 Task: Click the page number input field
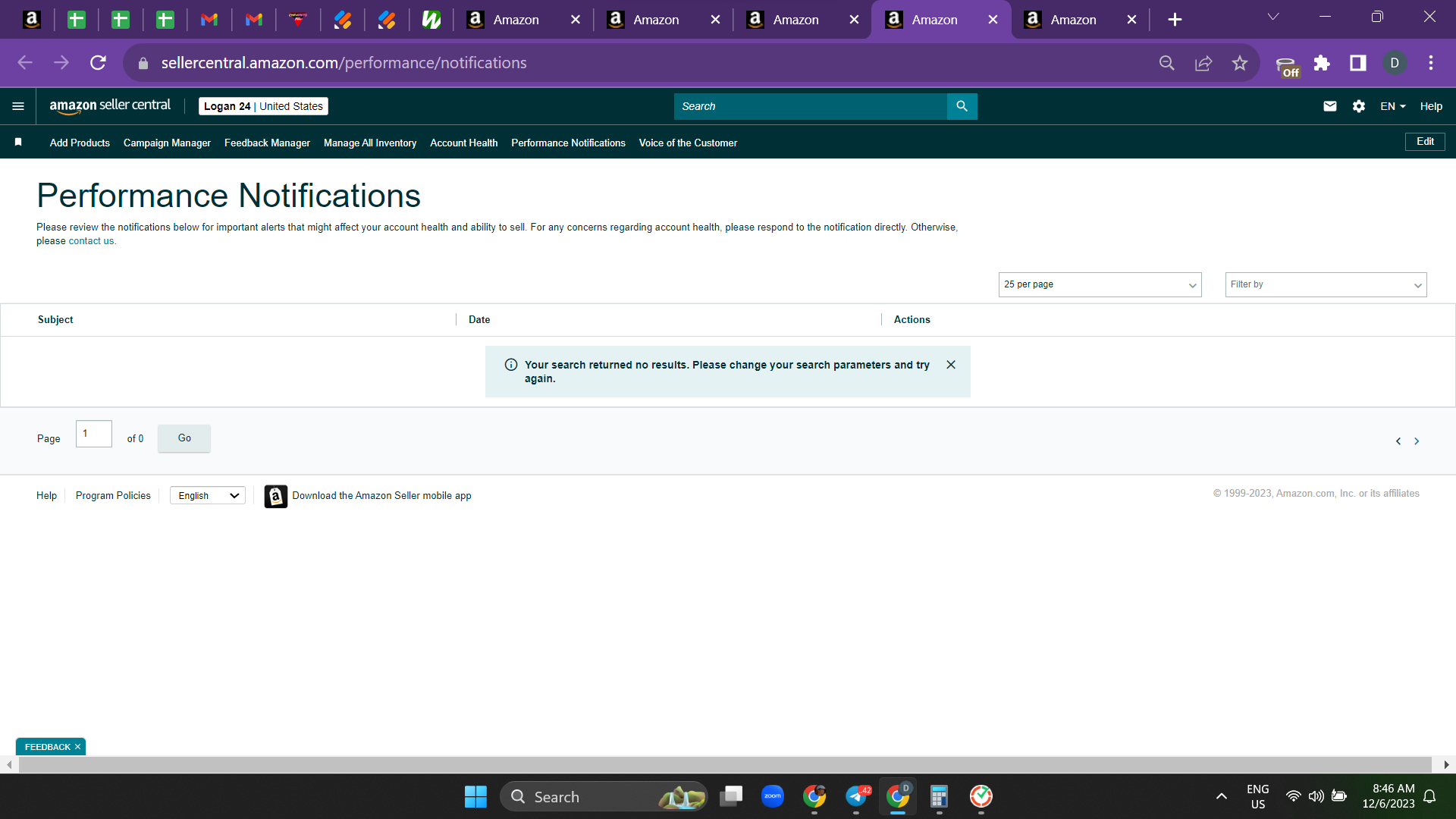point(94,434)
